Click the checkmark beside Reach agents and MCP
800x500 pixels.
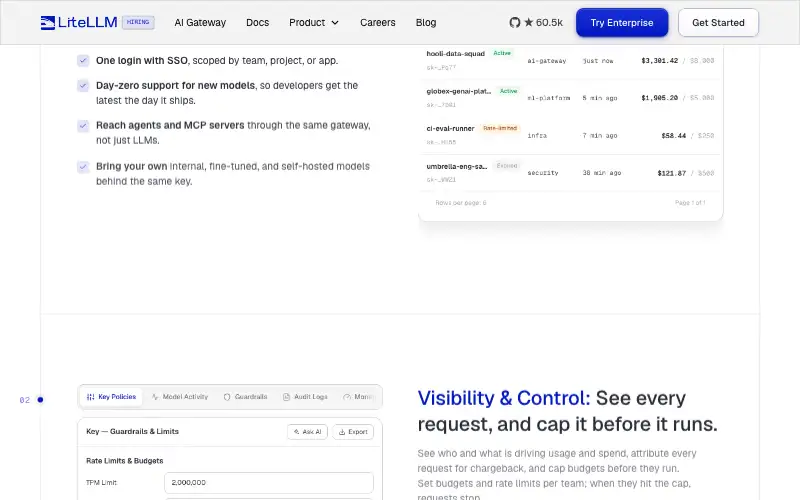point(83,126)
